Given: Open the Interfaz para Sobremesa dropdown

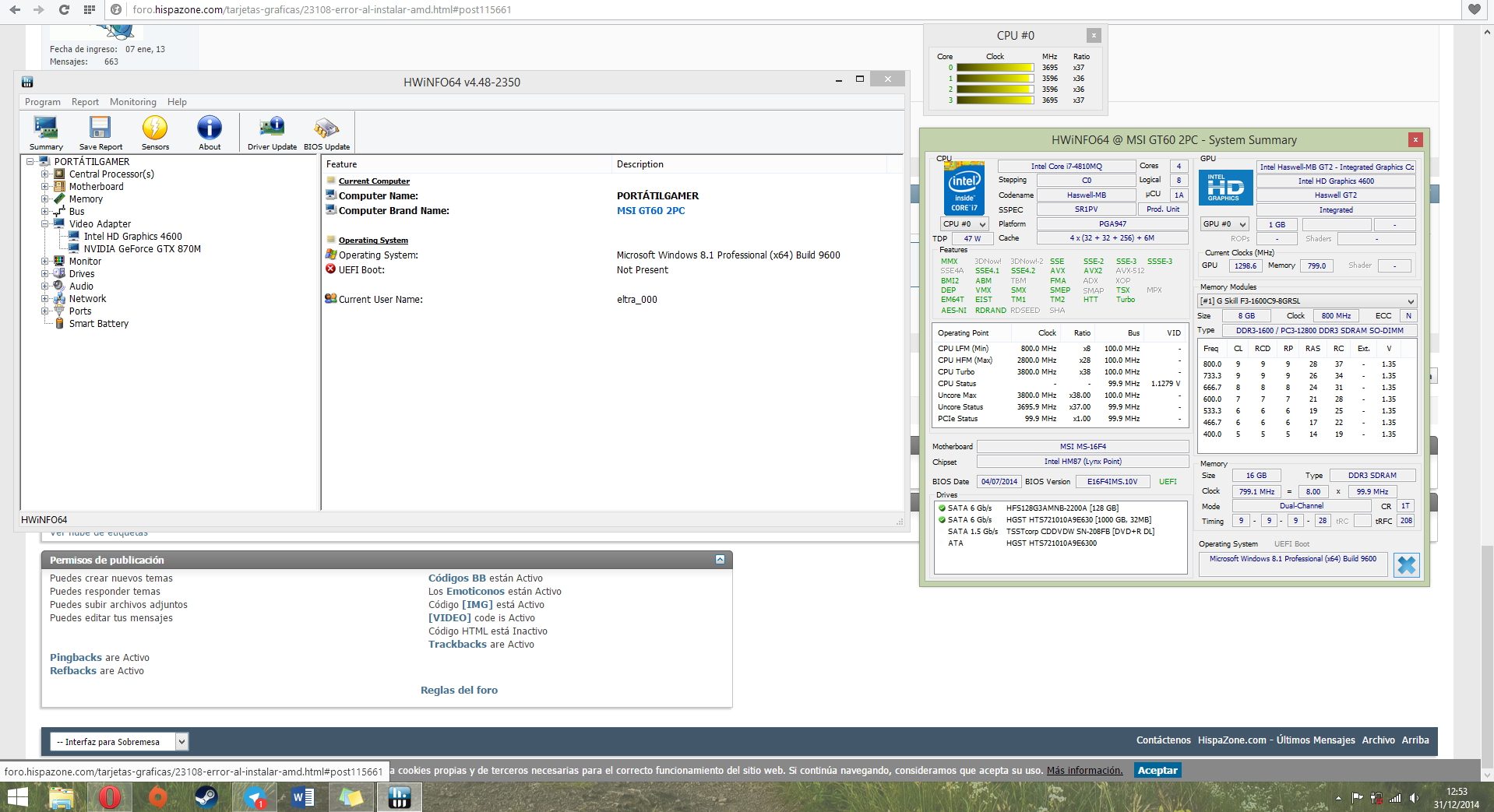Looking at the screenshot, I should 119,742.
